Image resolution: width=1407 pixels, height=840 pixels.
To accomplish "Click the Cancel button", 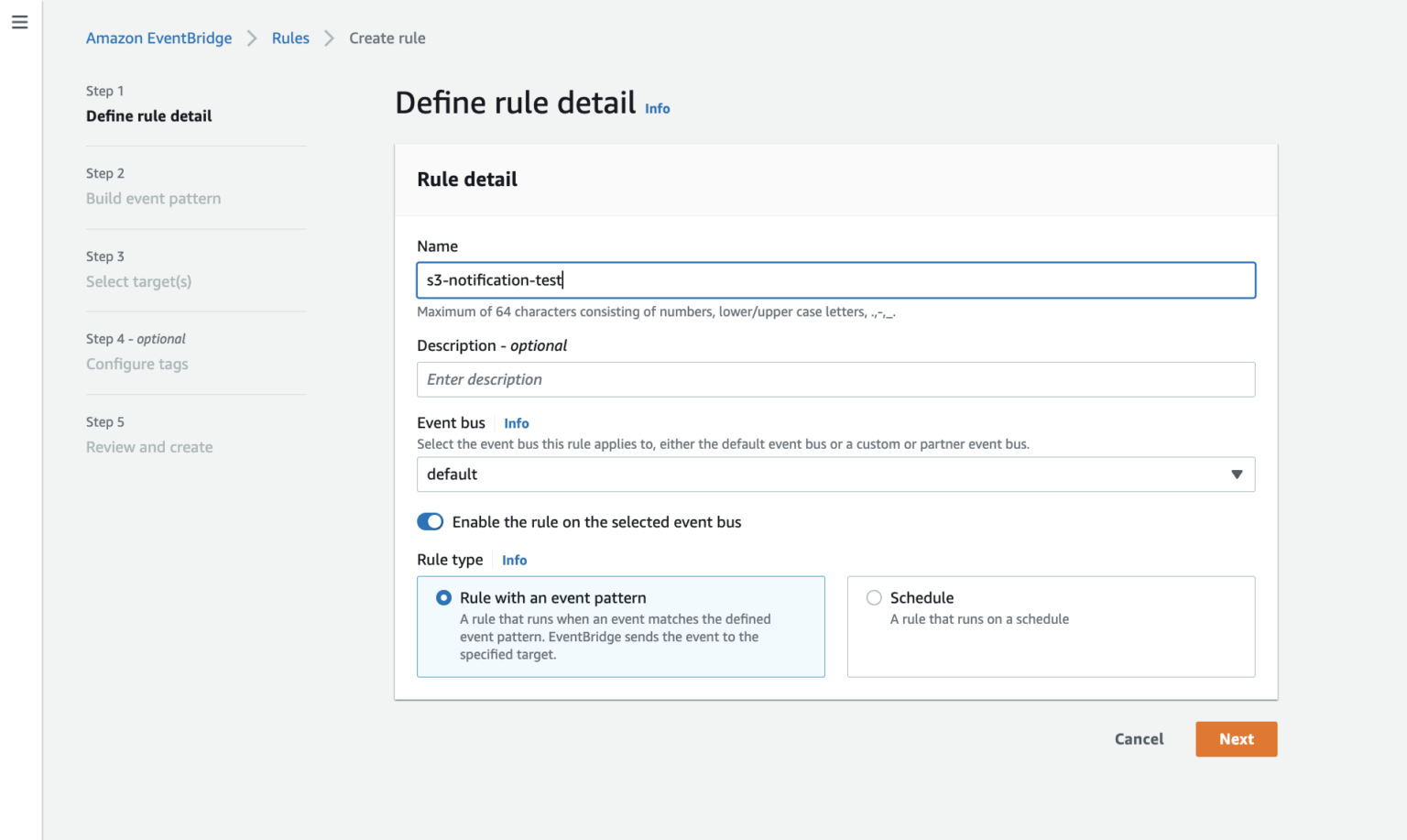I will click(x=1139, y=739).
